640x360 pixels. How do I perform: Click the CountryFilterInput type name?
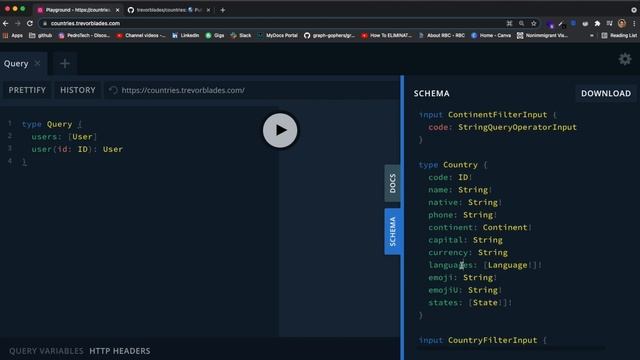492,340
